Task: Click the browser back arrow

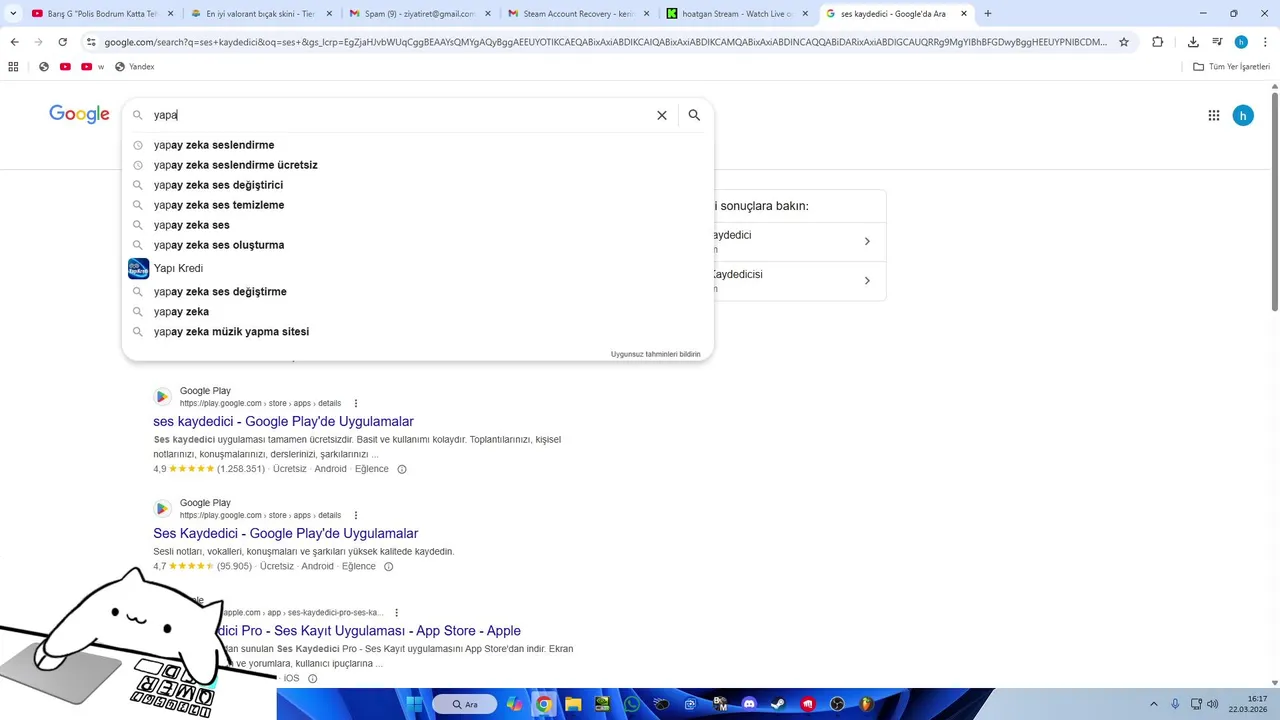Action: 14,42
